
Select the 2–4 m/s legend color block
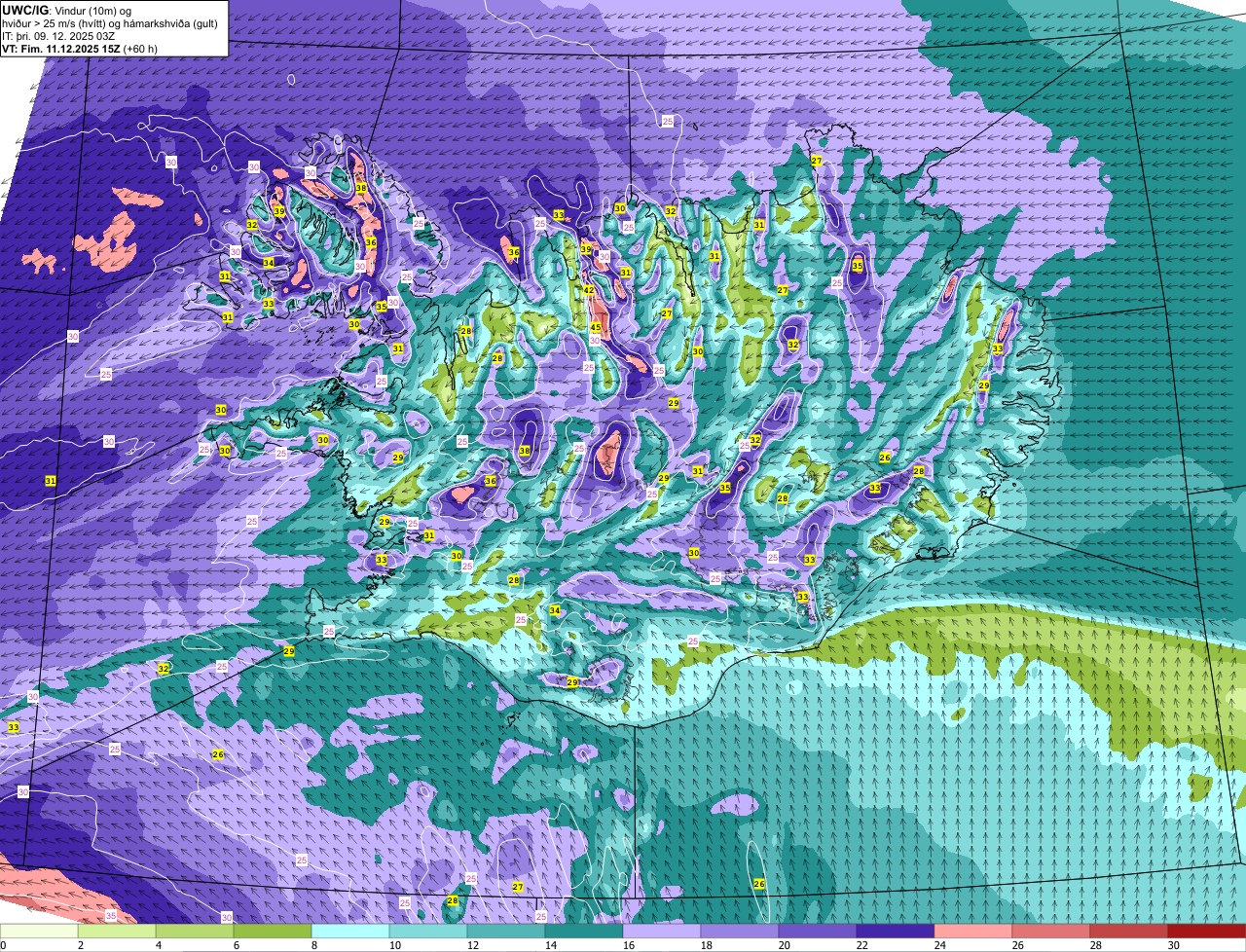[117, 932]
